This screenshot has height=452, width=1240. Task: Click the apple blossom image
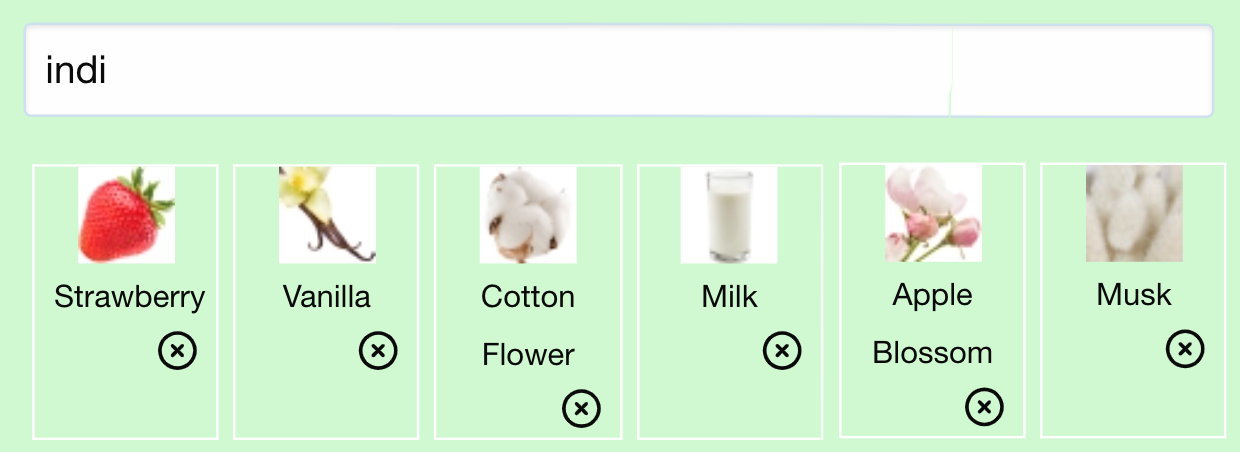pyautogui.click(x=933, y=213)
